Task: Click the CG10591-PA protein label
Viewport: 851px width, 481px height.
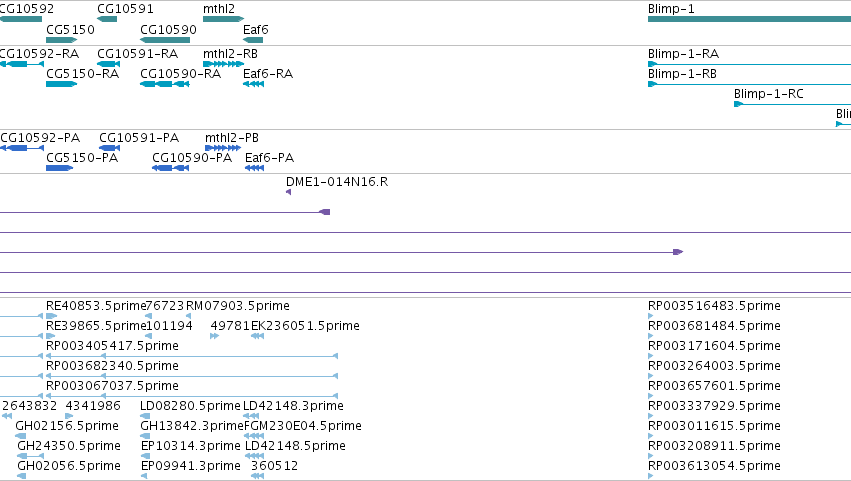Action: click(x=139, y=138)
